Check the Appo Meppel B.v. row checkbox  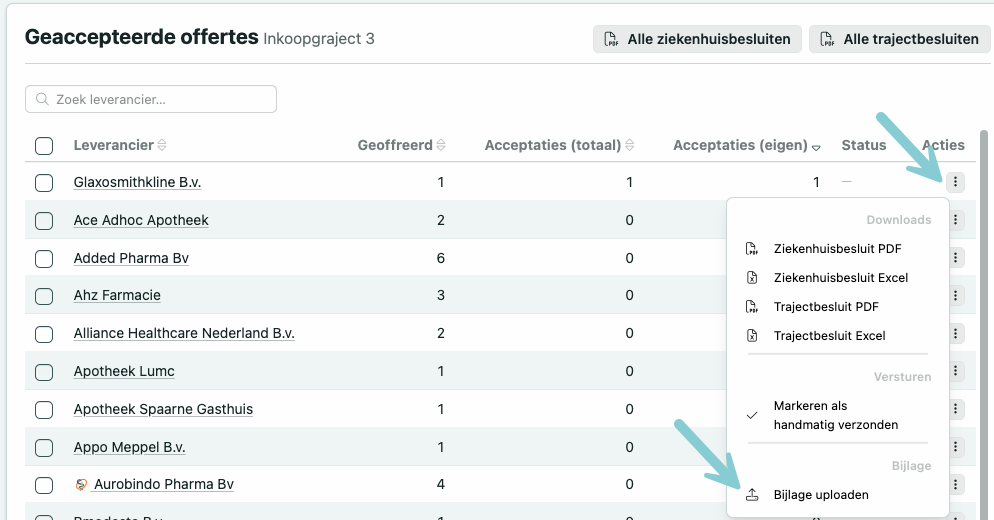(x=44, y=448)
